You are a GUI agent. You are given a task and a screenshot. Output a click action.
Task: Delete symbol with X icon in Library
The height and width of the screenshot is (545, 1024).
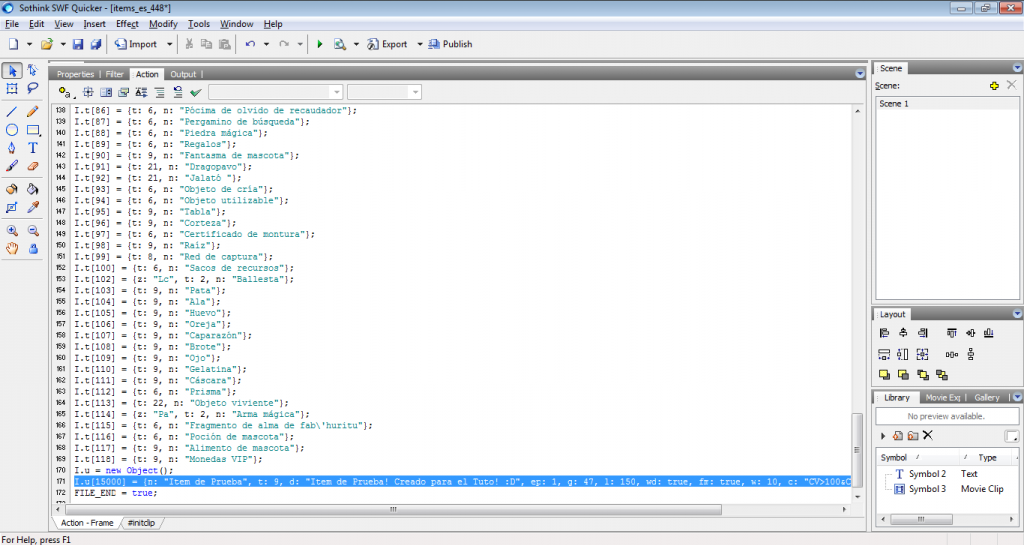point(928,435)
